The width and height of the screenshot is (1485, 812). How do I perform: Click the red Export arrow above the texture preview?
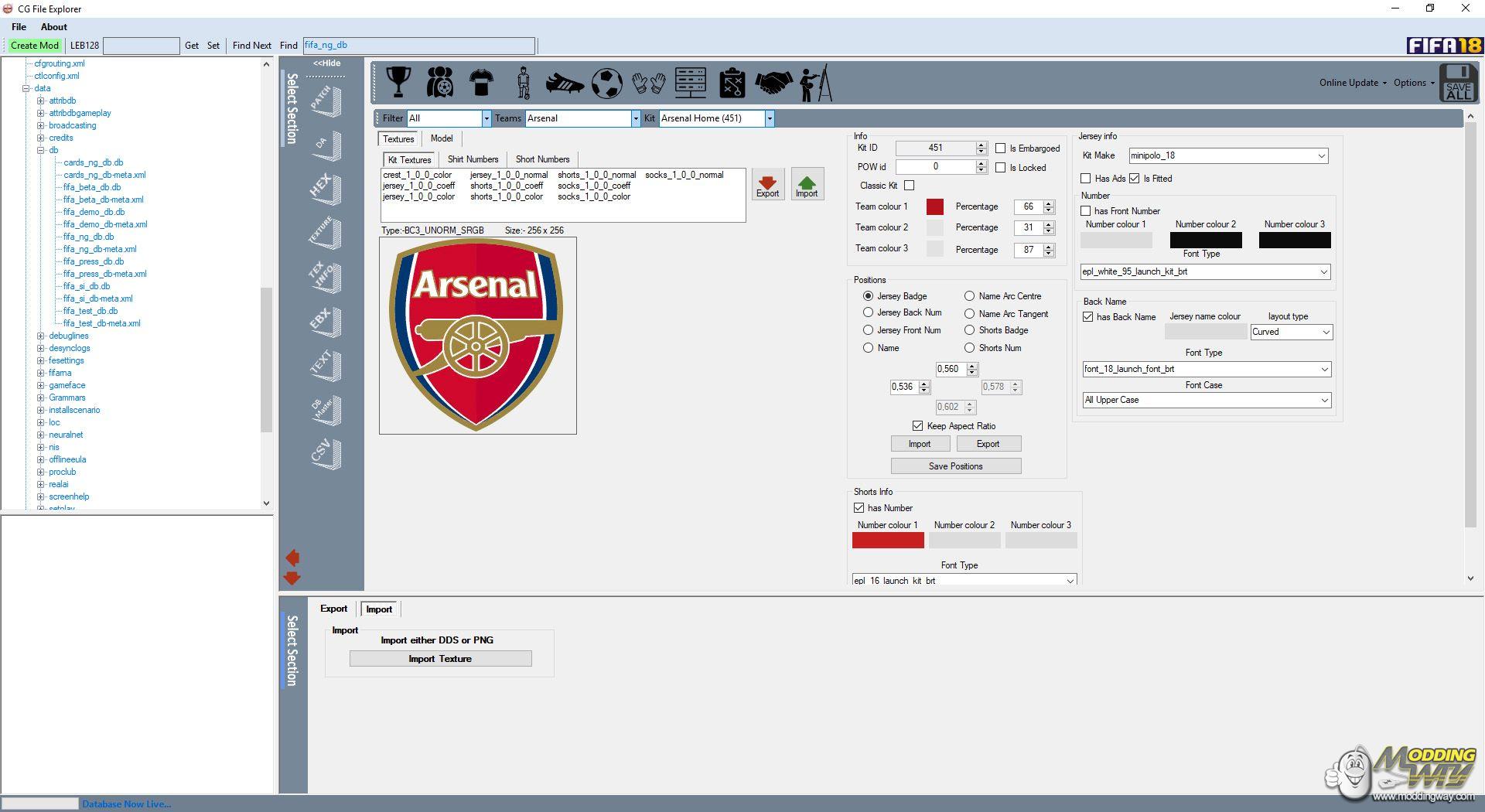pyautogui.click(x=768, y=185)
